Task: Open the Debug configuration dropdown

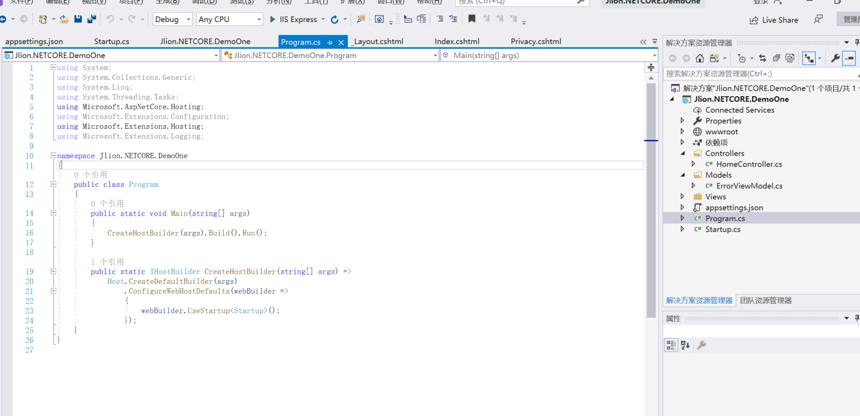Action: pyautogui.click(x=172, y=19)
